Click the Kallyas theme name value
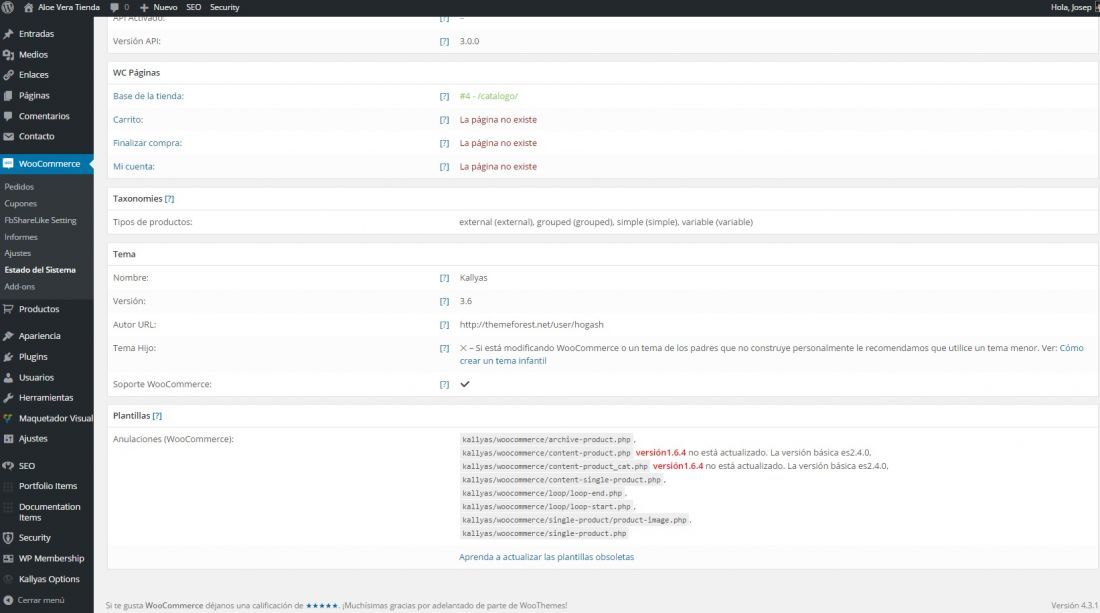Viewport: 1100px width, 613px height. click(x=474, y=278)
